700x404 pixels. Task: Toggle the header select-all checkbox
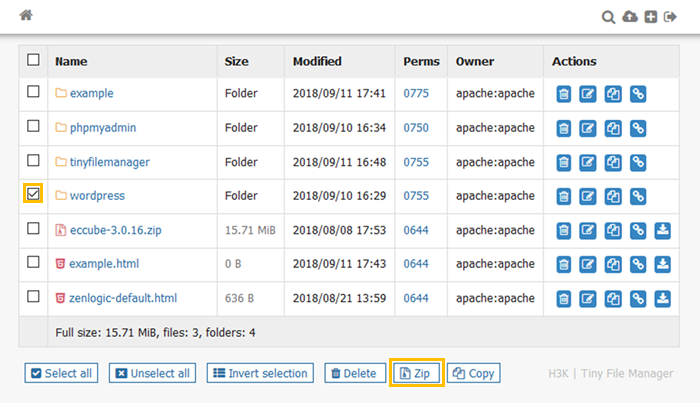[x=33, y=60]
